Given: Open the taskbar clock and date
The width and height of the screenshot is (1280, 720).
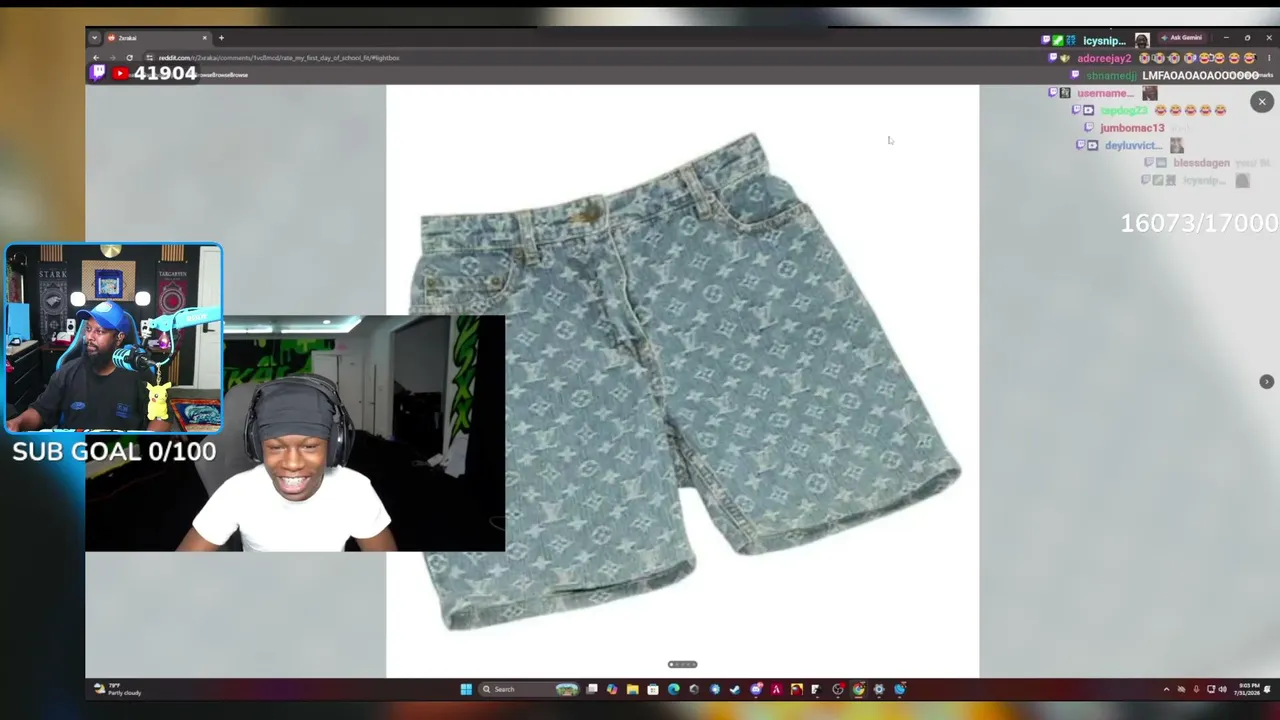Looking at the screenshot, I should coord(1247,689).
